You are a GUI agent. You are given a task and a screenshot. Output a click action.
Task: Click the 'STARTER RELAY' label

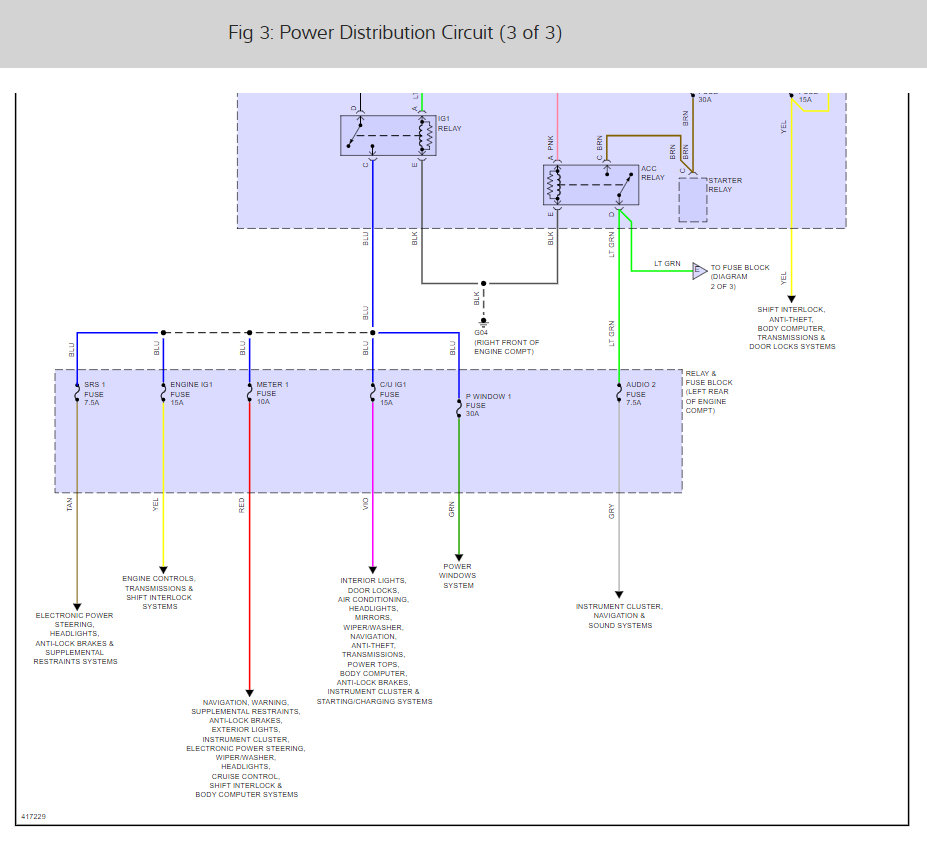click(725, 185)
